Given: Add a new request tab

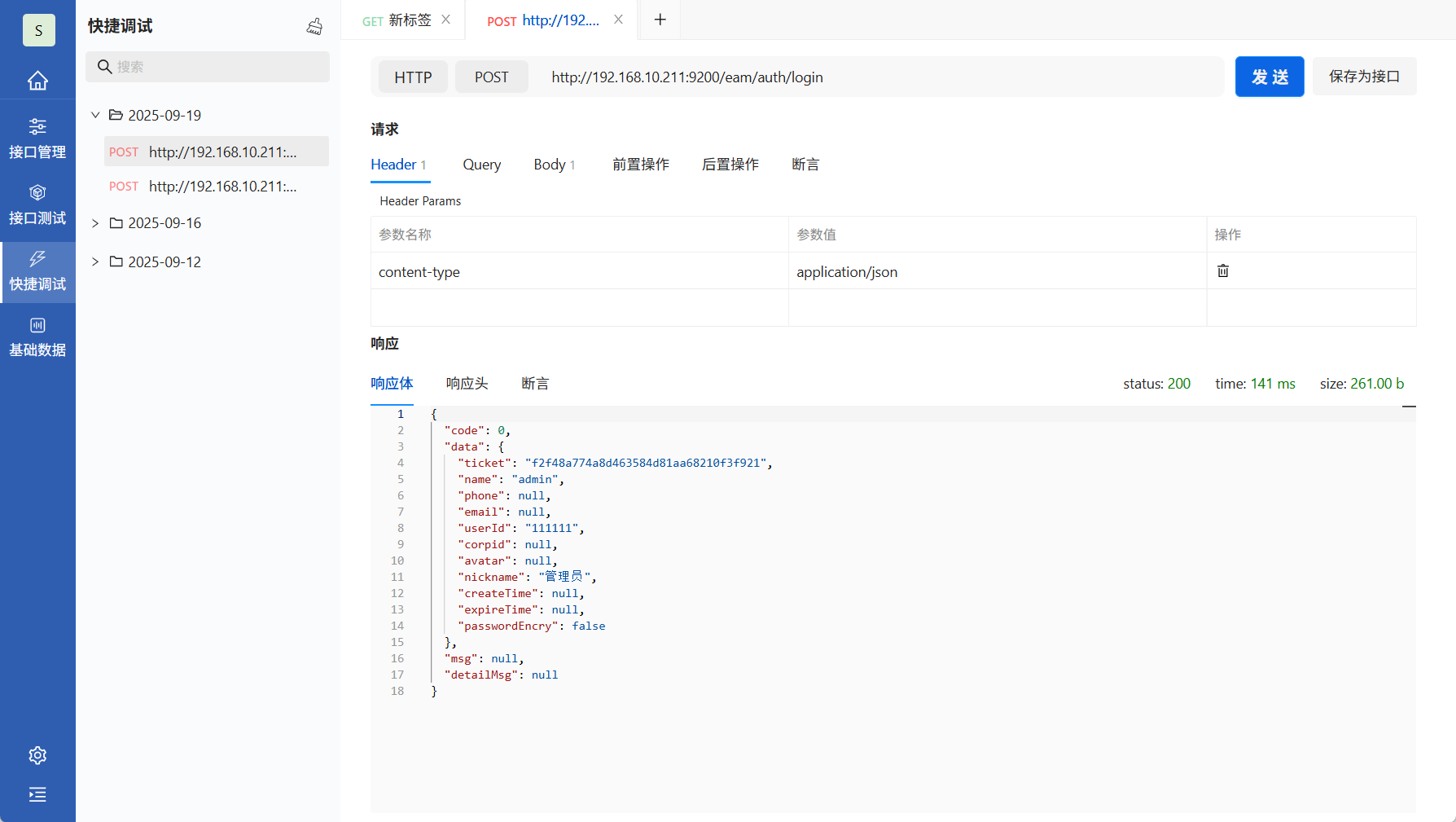Looking at the screenshot, I should point(660,20).
